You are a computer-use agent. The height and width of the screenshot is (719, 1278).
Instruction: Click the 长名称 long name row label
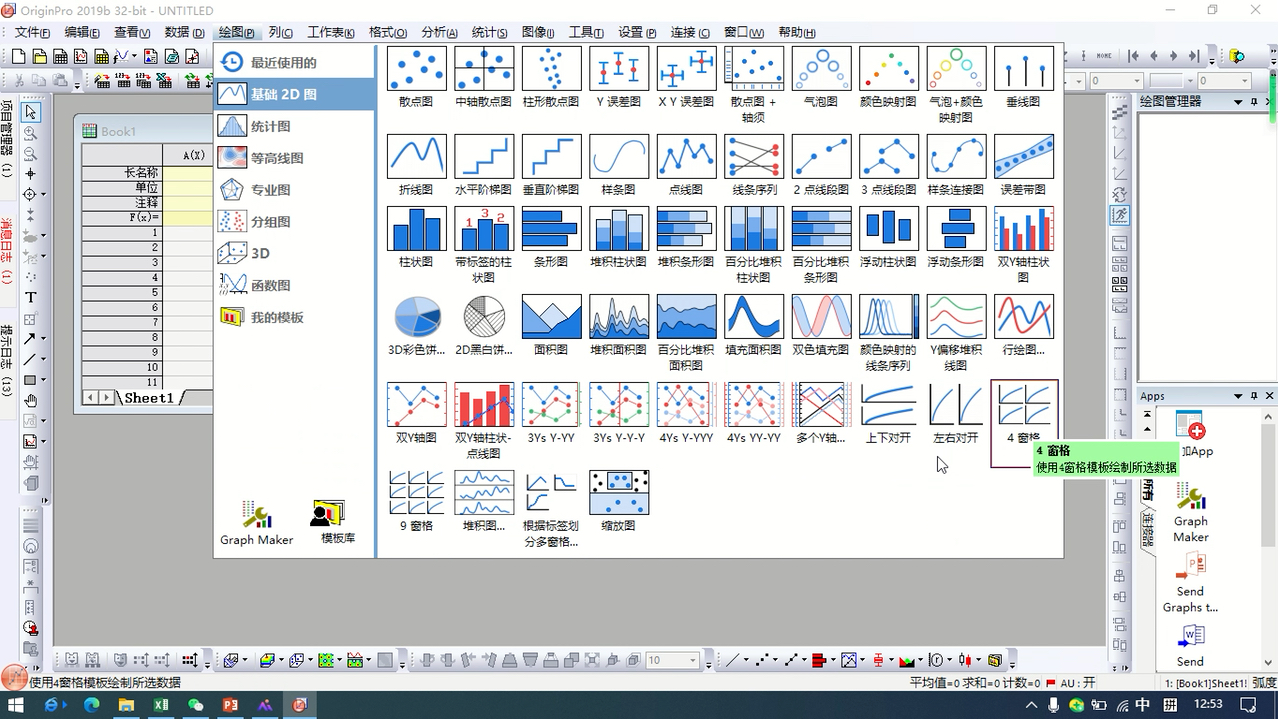point(122,173)
